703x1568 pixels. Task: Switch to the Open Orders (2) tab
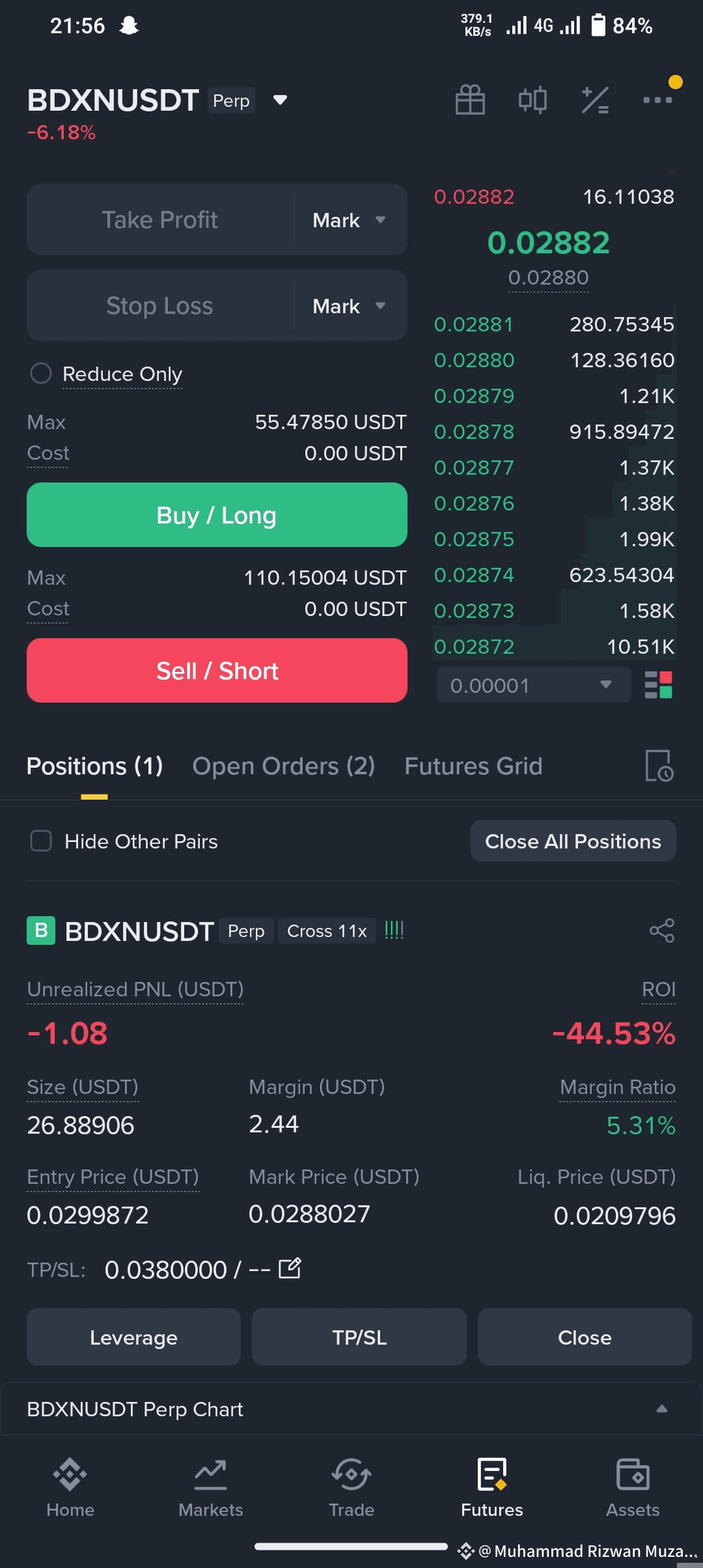(284, 766)
